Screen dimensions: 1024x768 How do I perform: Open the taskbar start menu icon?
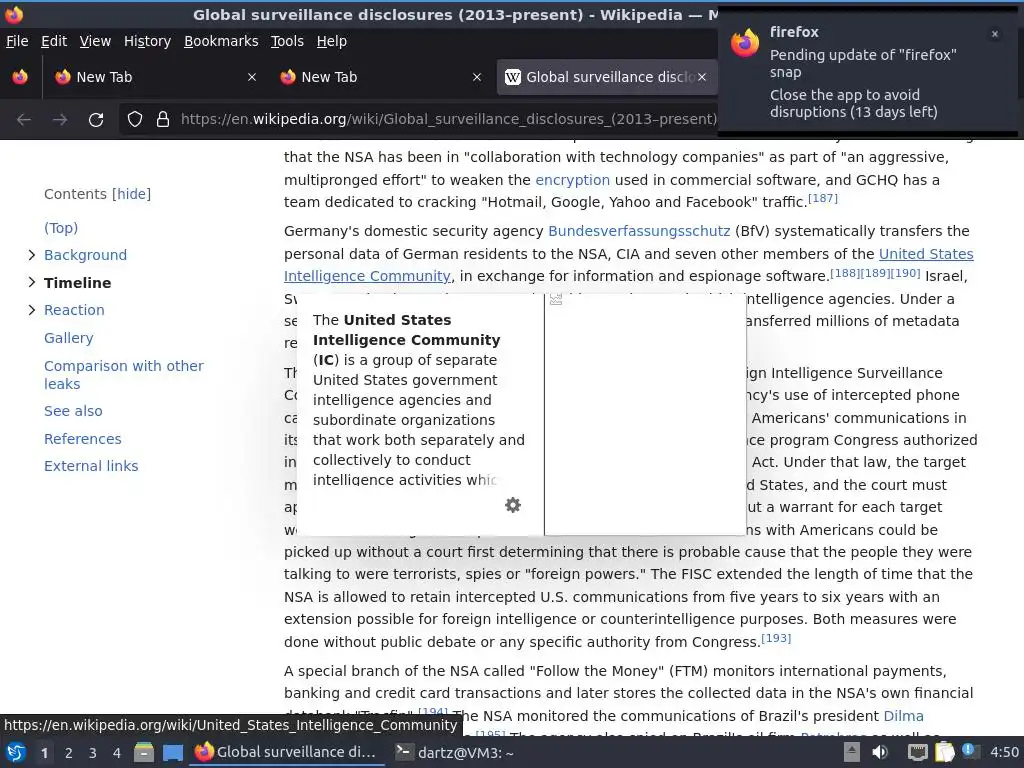(x=16, y=752)
